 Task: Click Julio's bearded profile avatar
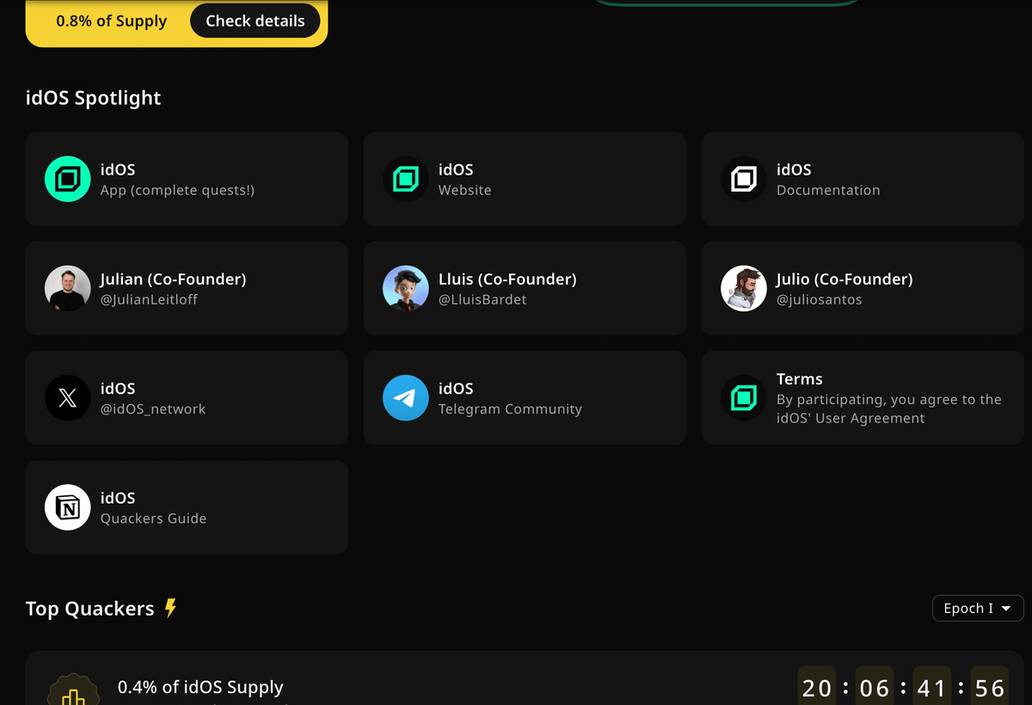[744, 289]
